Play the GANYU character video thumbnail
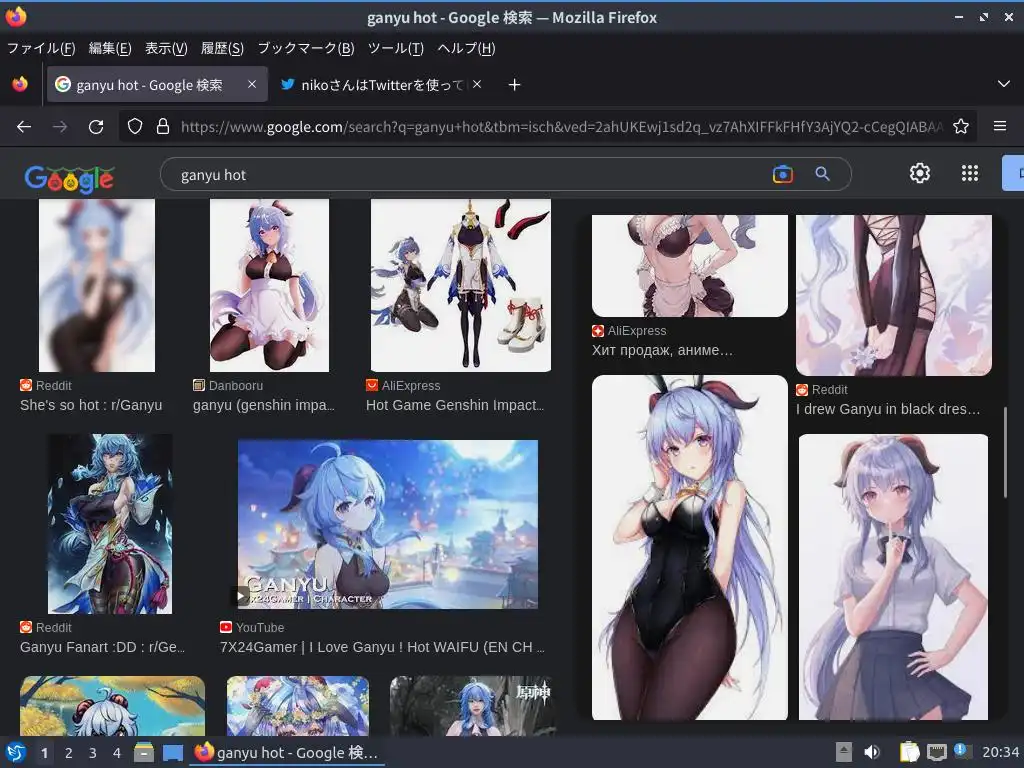 point(388,524)
